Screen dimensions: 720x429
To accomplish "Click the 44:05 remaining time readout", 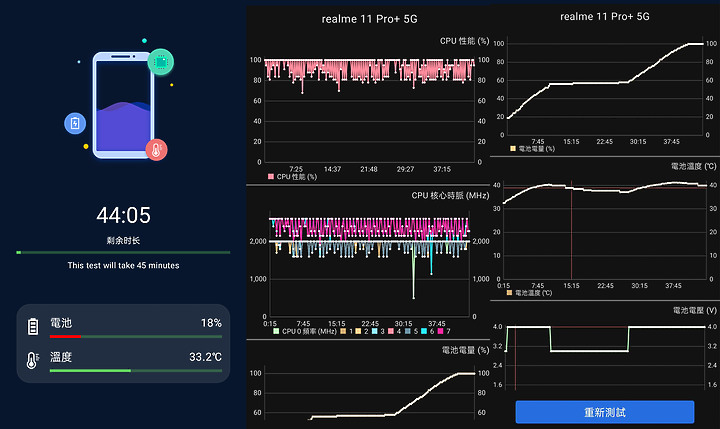I will click(124, 215).
